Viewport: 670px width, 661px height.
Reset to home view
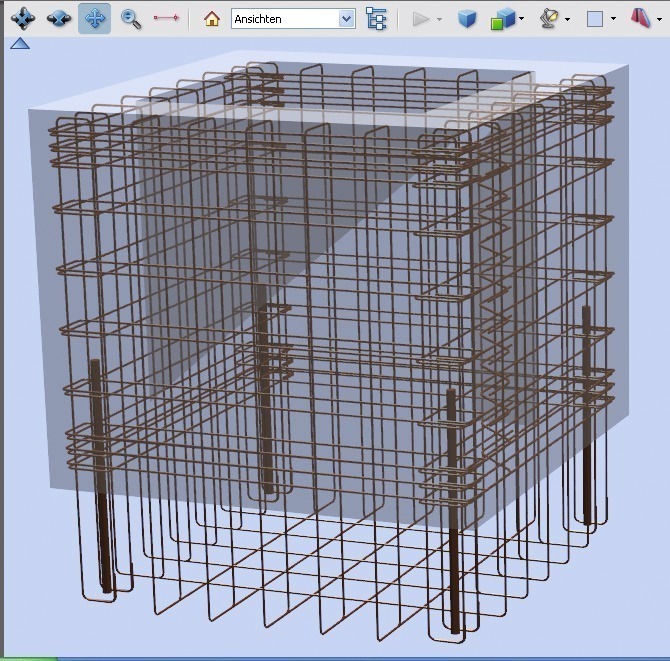coord(212,19)
